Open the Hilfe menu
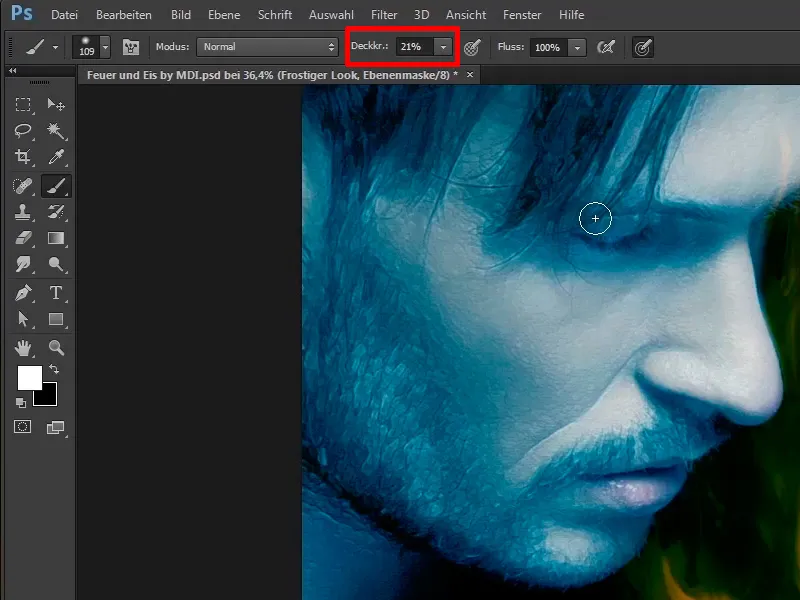Screen dimensions: 800x600 click(571, 15)
